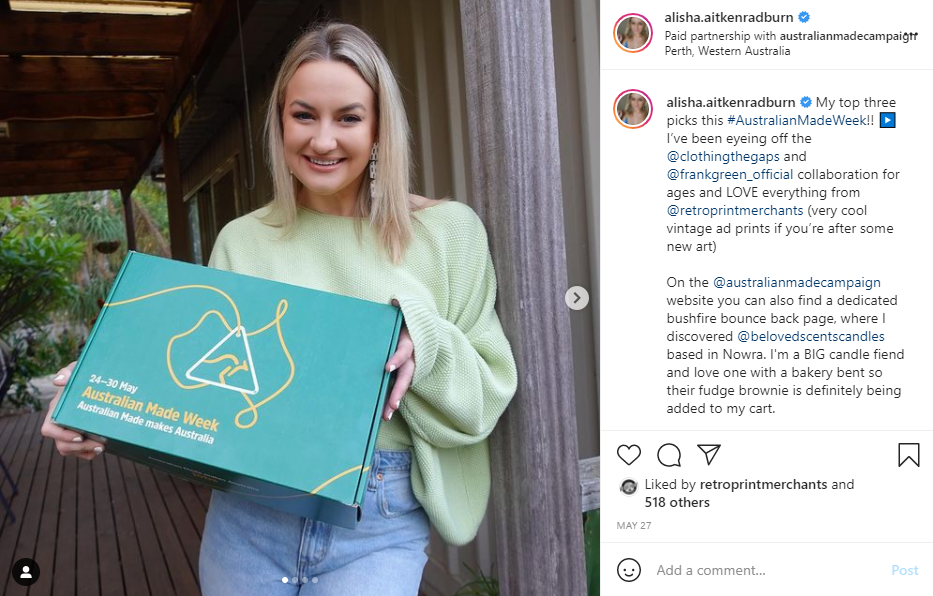Viewport: 933px width, 596px height.
Task: Go to next photo with arrow
Action: pos(577,298)
